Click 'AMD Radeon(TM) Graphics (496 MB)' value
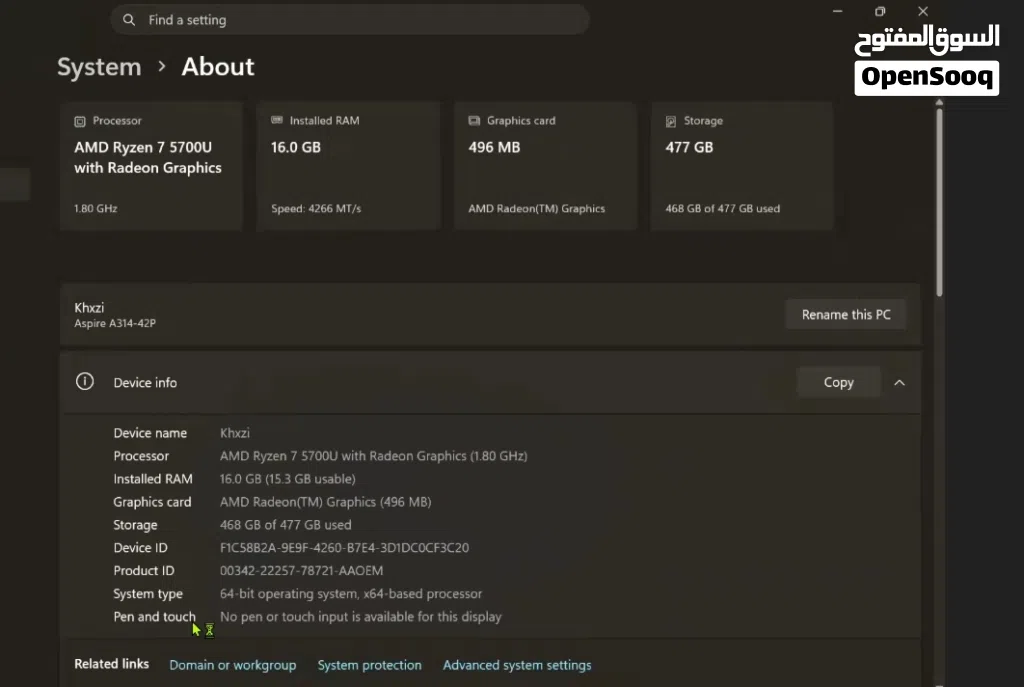 click(x=325, y=502)
